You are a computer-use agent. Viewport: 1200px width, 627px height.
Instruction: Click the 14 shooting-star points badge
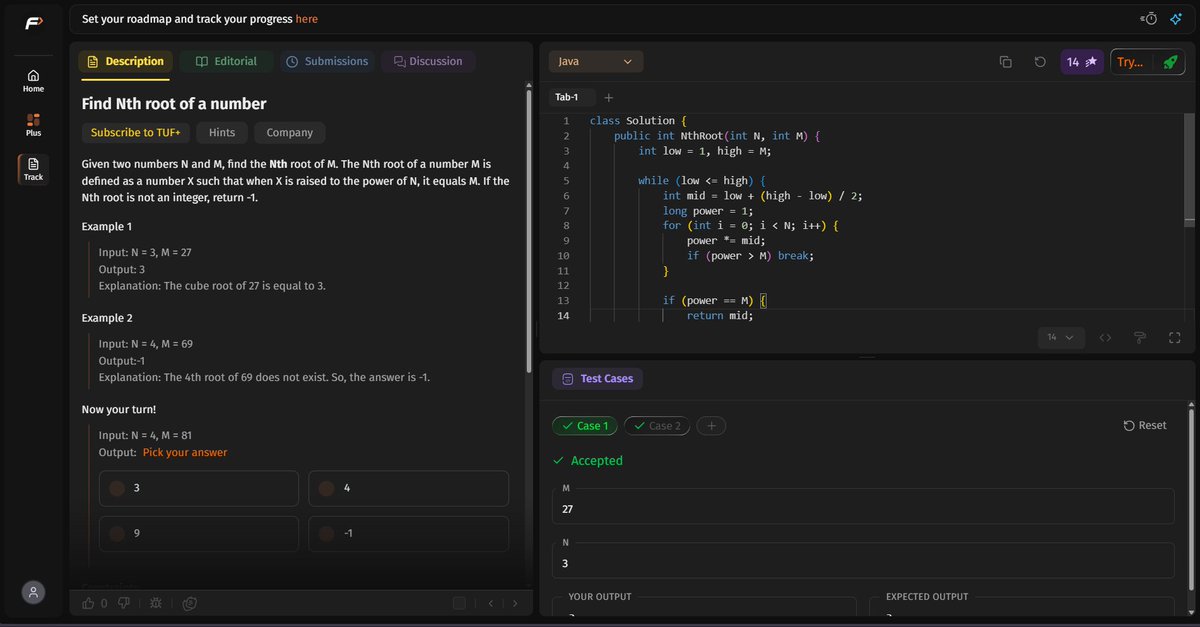(1082, 62)
